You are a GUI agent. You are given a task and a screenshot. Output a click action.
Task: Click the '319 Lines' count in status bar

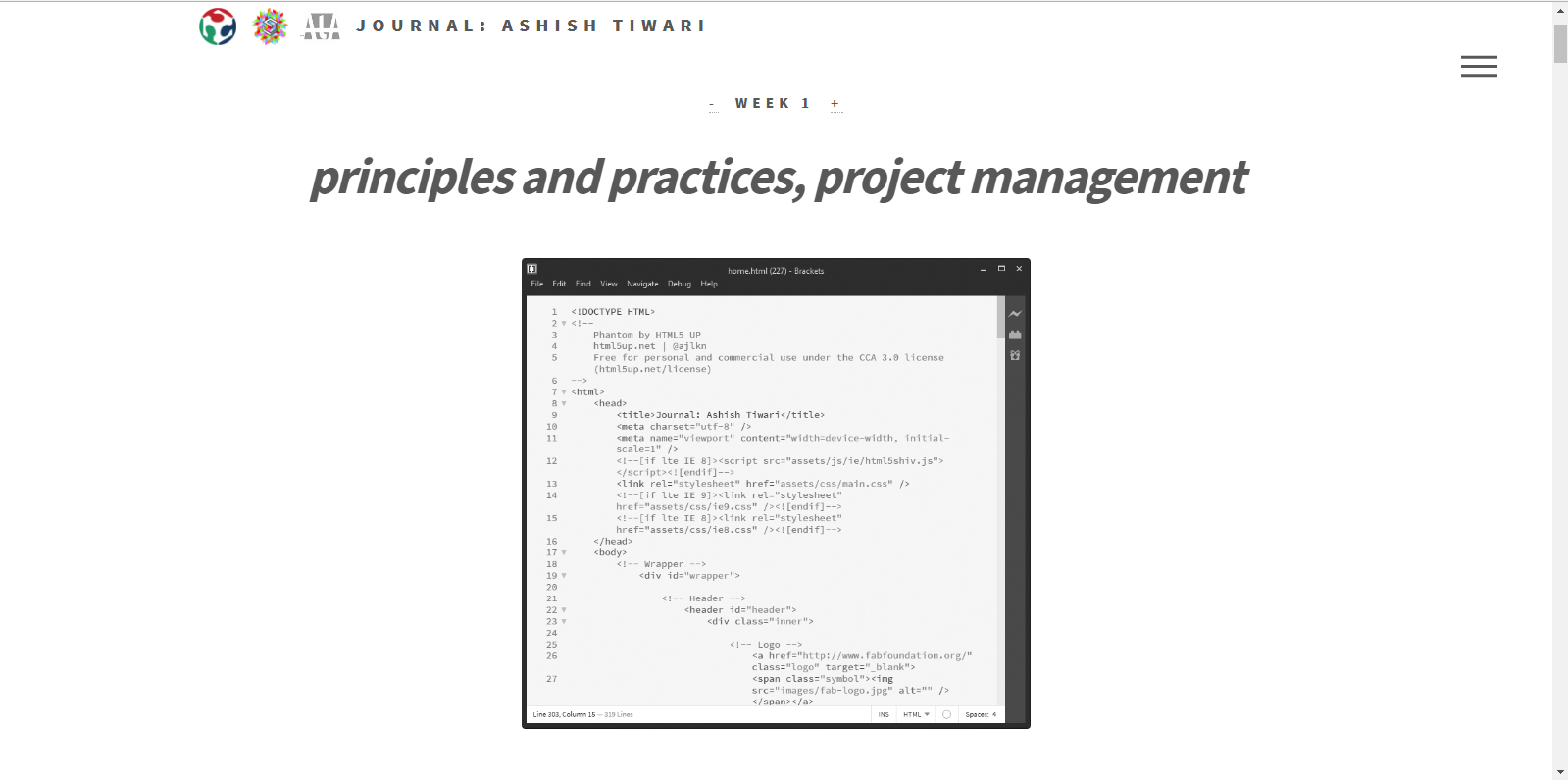point(619,714)
